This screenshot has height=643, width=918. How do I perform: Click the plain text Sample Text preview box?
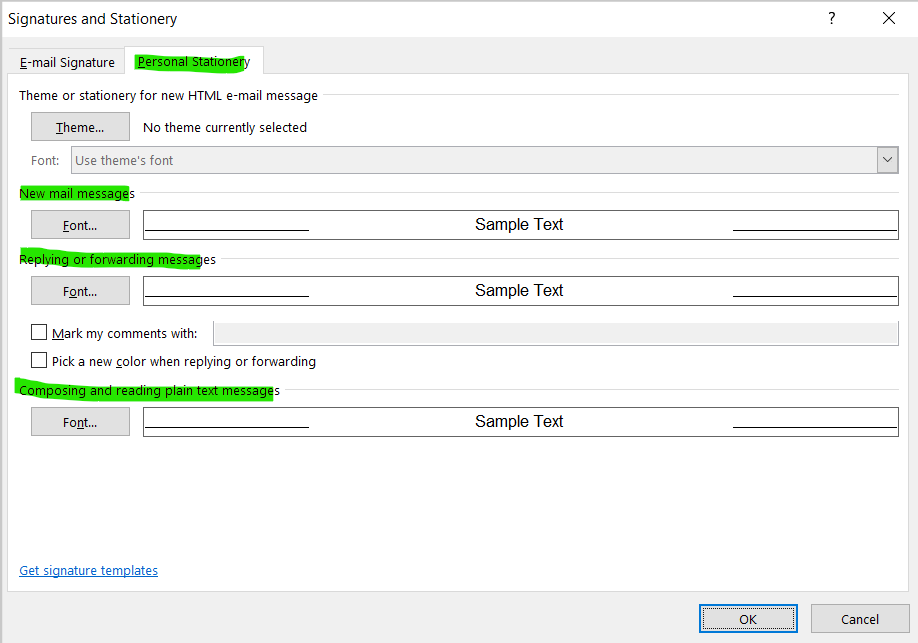(x=521, y=421)
